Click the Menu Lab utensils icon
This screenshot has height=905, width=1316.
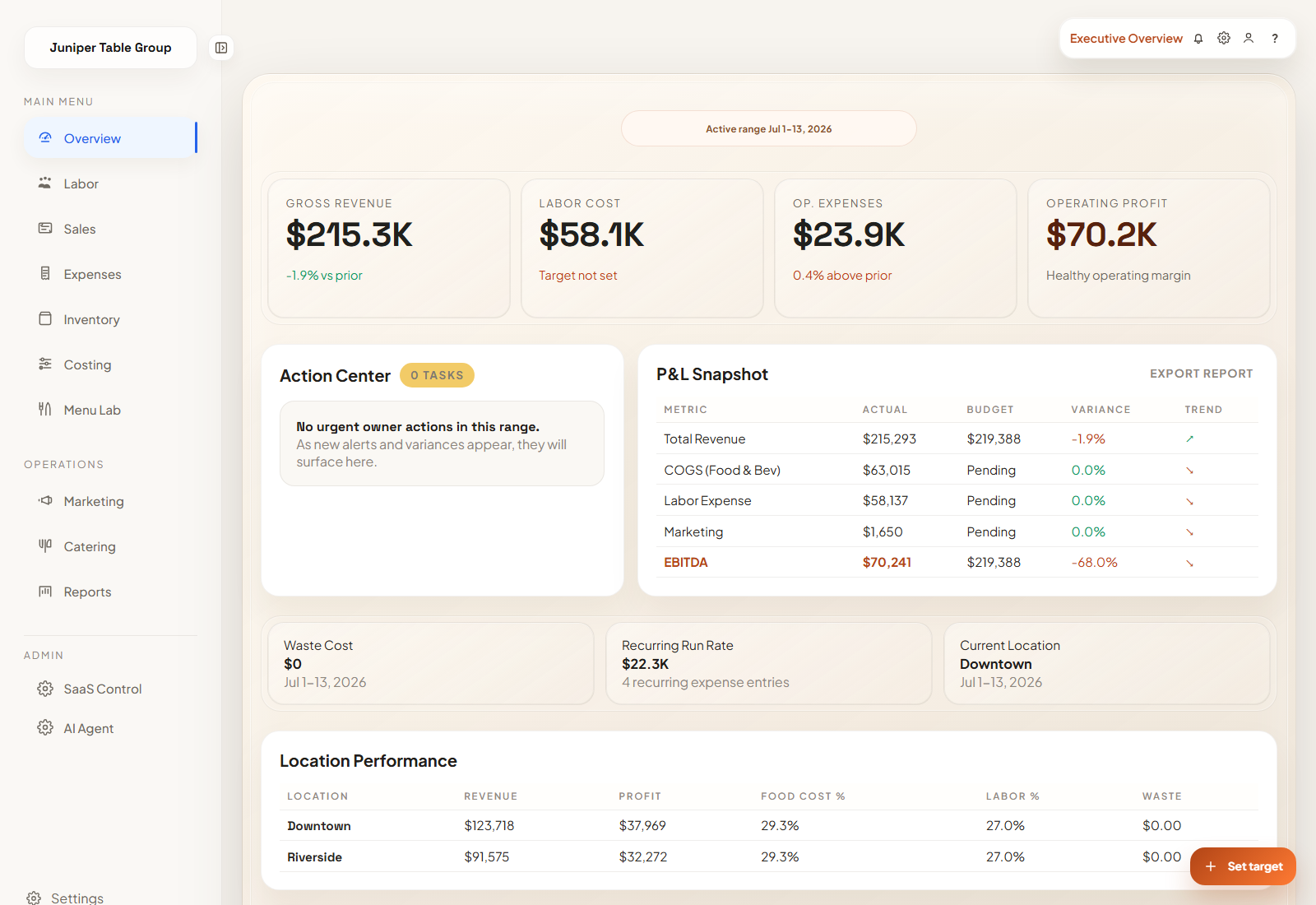click(x=45, y=409)
